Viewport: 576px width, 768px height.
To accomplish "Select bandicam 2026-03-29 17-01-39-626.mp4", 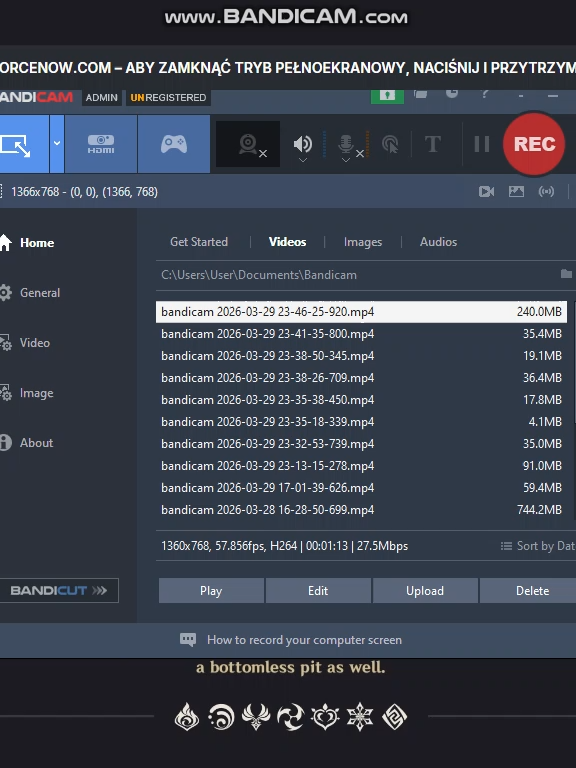I will pyautogui.click(x=361, y=488).
